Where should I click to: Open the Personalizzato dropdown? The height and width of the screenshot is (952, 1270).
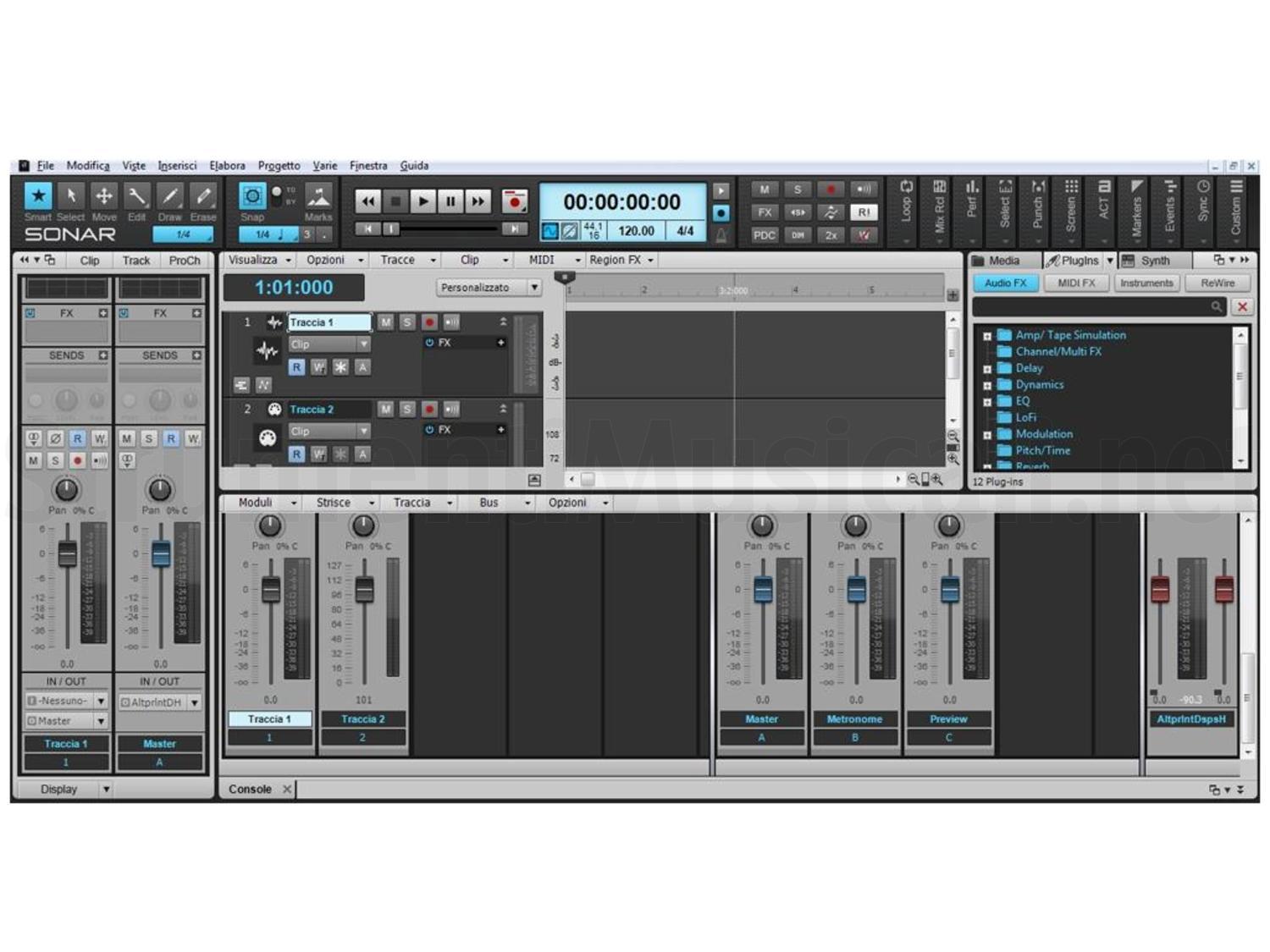tap(489, 288)
